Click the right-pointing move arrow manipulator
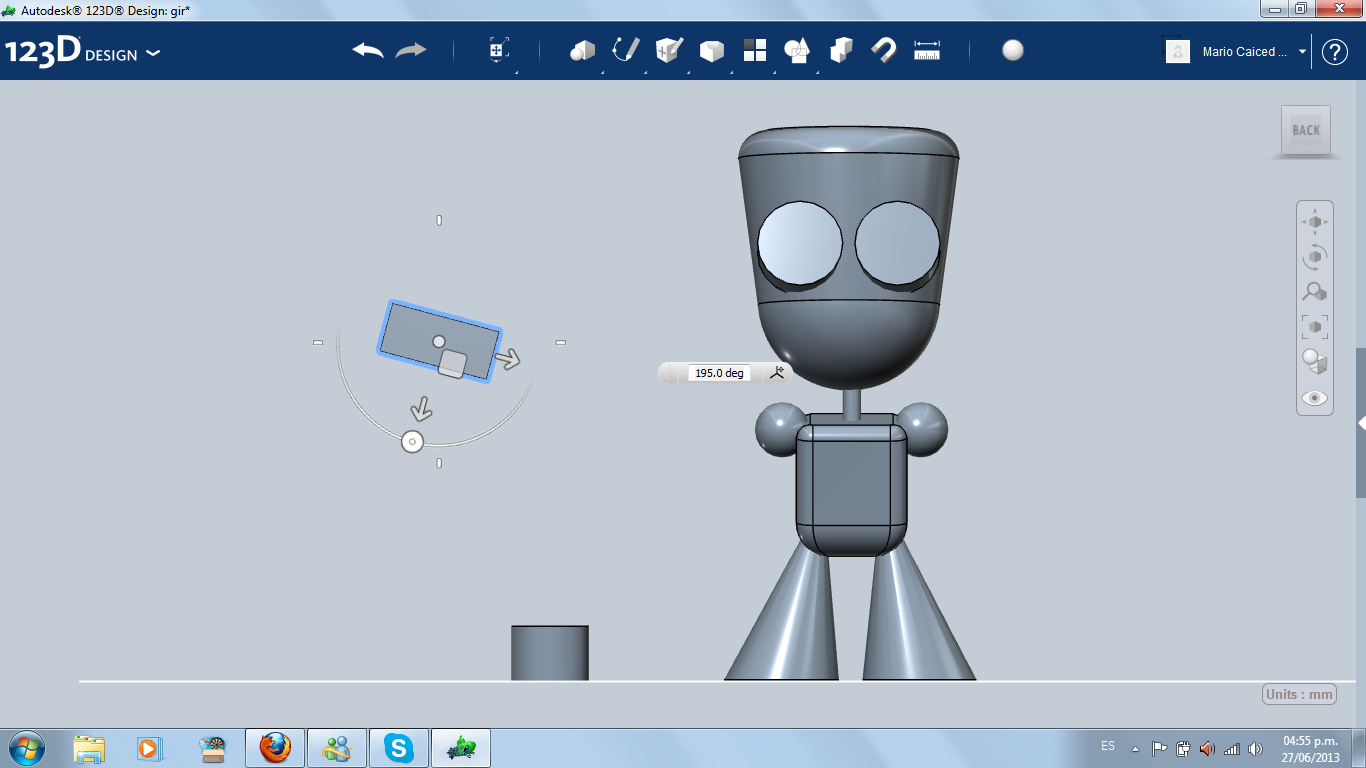Image resolution: width=1366 pixels, height=768 pixels. 509,359
